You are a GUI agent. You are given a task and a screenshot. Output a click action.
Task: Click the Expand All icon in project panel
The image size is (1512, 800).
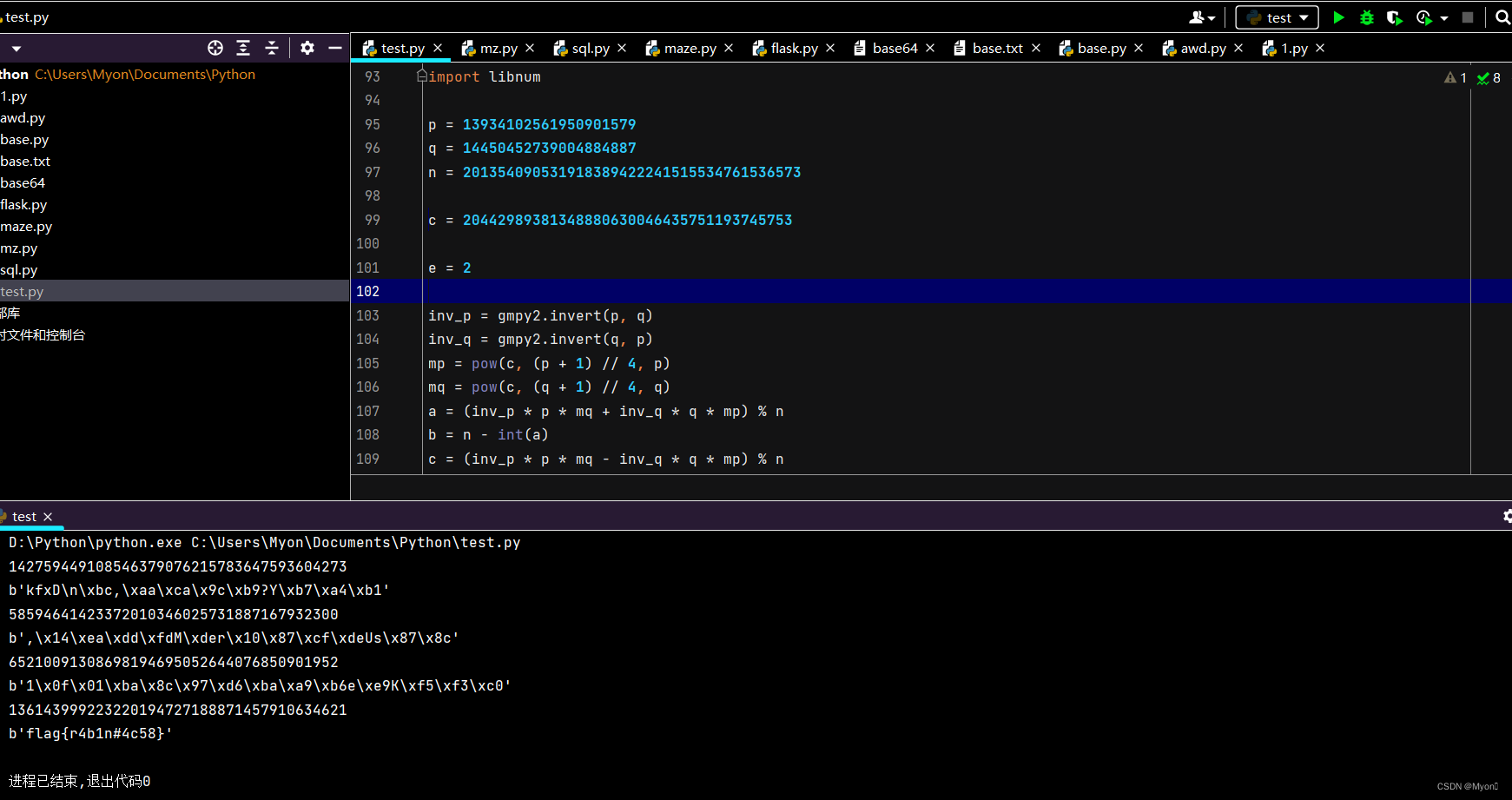pos(242,48)
